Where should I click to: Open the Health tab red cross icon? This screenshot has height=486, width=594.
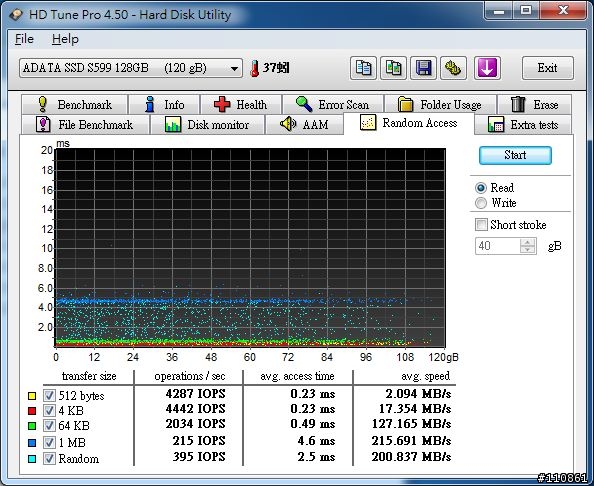pyautogui.click(x=222, y=104)
